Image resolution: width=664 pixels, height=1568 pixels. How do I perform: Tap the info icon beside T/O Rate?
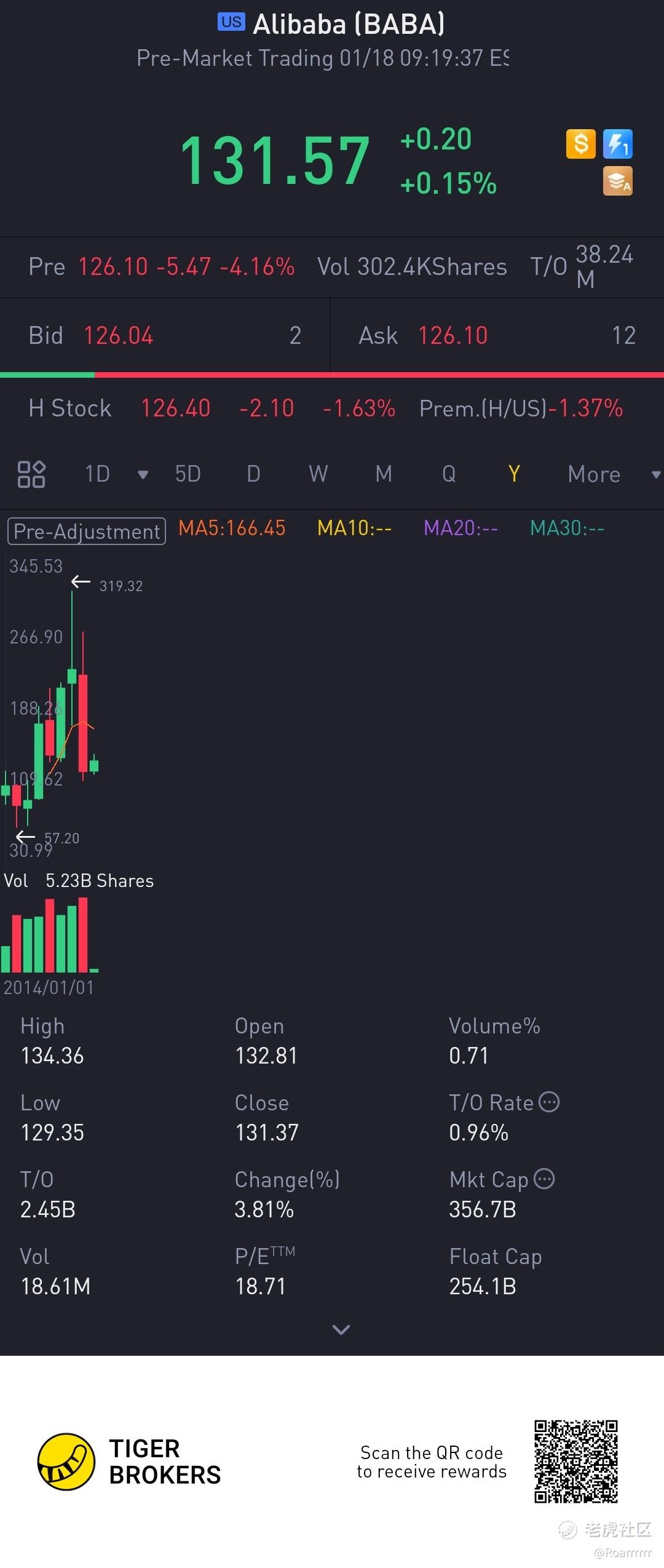(549, 1102)
